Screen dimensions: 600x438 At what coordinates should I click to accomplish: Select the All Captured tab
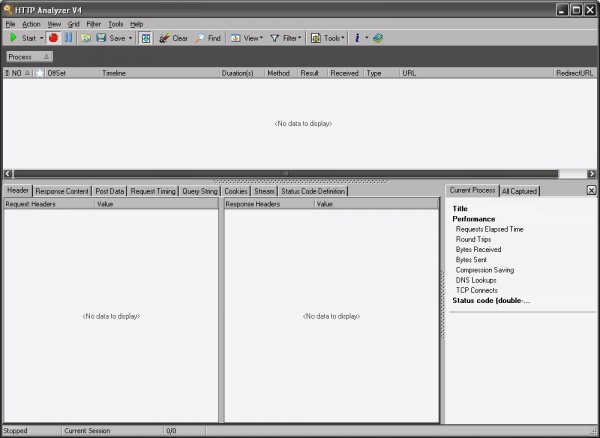tap(519, 191)
